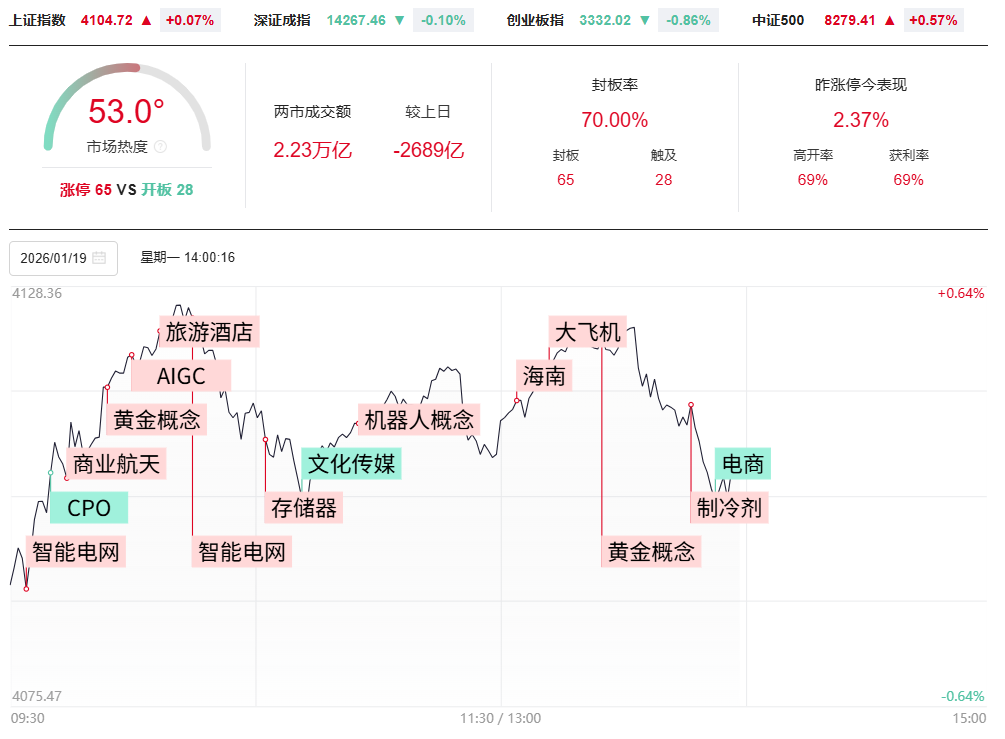Click the 开板 28 count
The width and height of the screenshot is (1005, 739).
[x=167, y=190]
